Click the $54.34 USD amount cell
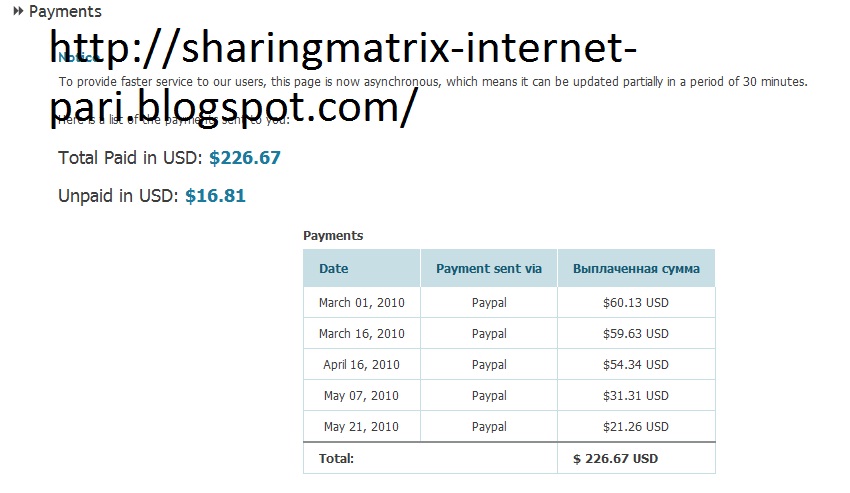Image resolution: width=850 pixels, height=493 pixels. (x=636, y=364)
